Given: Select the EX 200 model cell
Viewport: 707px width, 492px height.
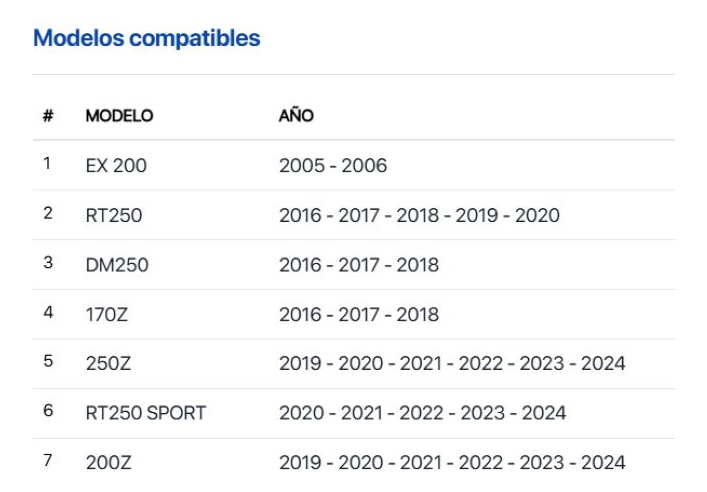Looking at the screenshot, I should pyautogui.click(x=116, y=166).
